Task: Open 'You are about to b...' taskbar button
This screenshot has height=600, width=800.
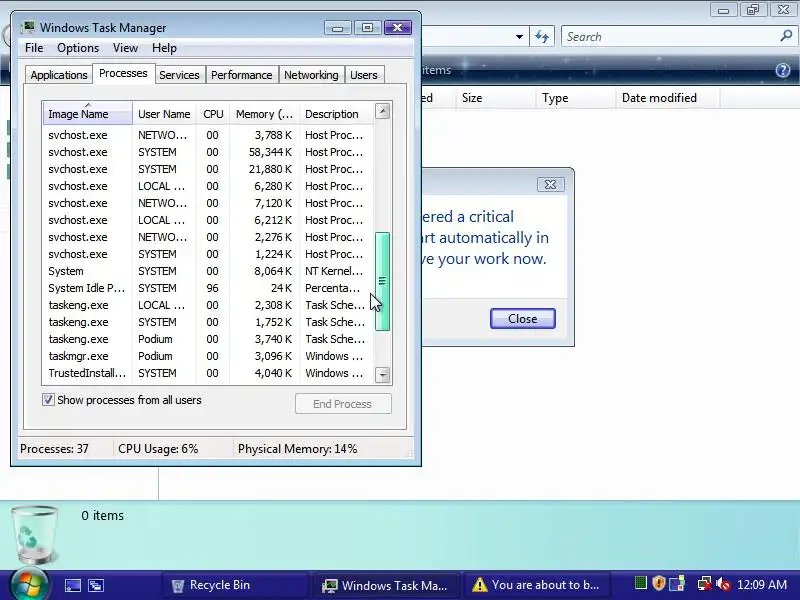Action: (537, 585)
